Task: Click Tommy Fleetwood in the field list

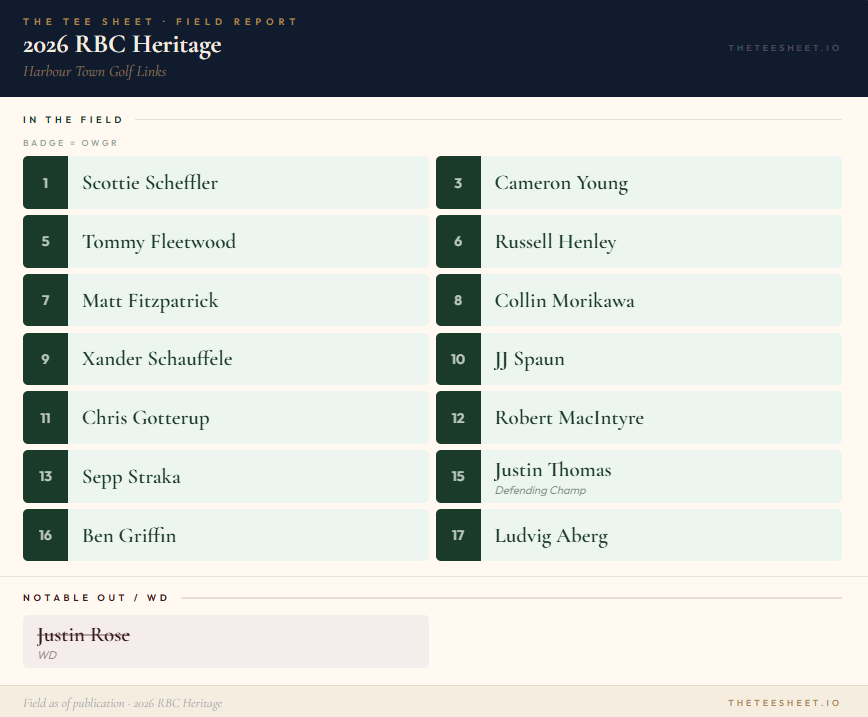Action: click(159, 242)
